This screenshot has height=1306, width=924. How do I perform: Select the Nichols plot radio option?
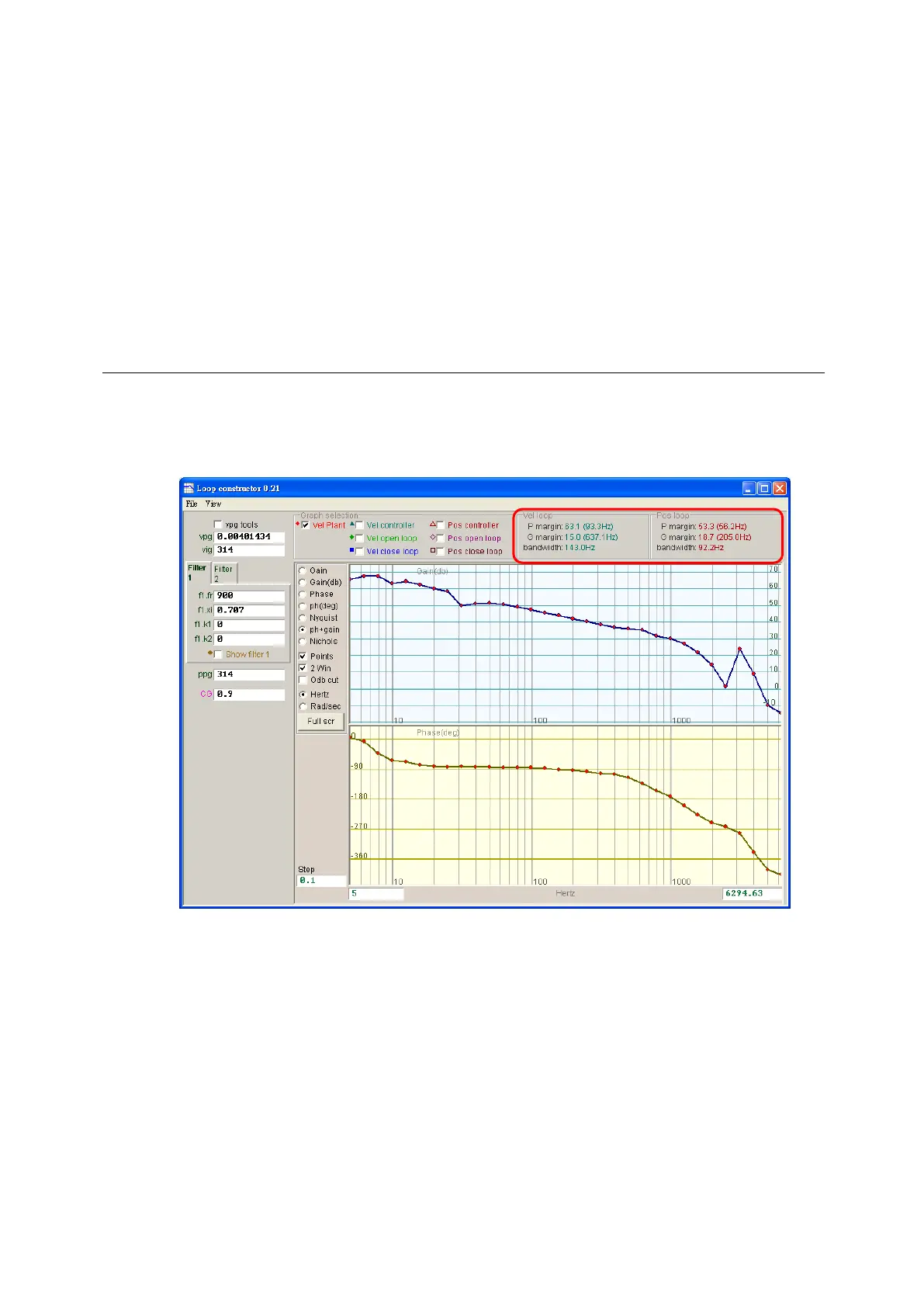click(x=303, y=642)
